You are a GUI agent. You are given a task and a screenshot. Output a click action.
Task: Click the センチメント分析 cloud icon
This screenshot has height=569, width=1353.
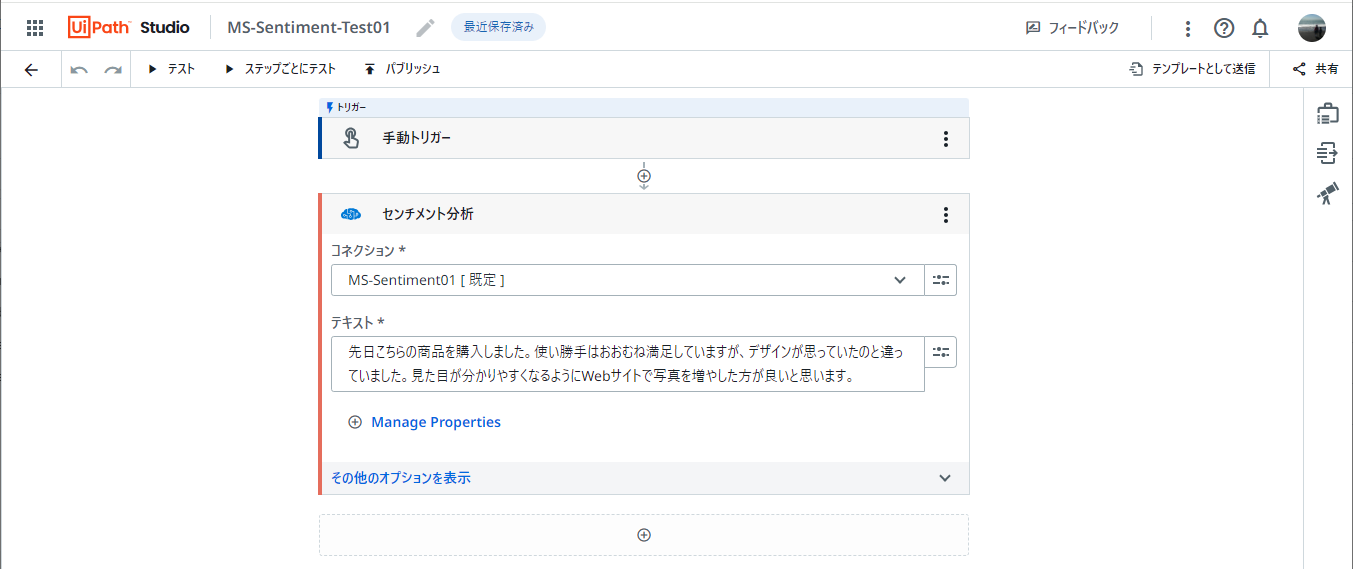(351, 214)
